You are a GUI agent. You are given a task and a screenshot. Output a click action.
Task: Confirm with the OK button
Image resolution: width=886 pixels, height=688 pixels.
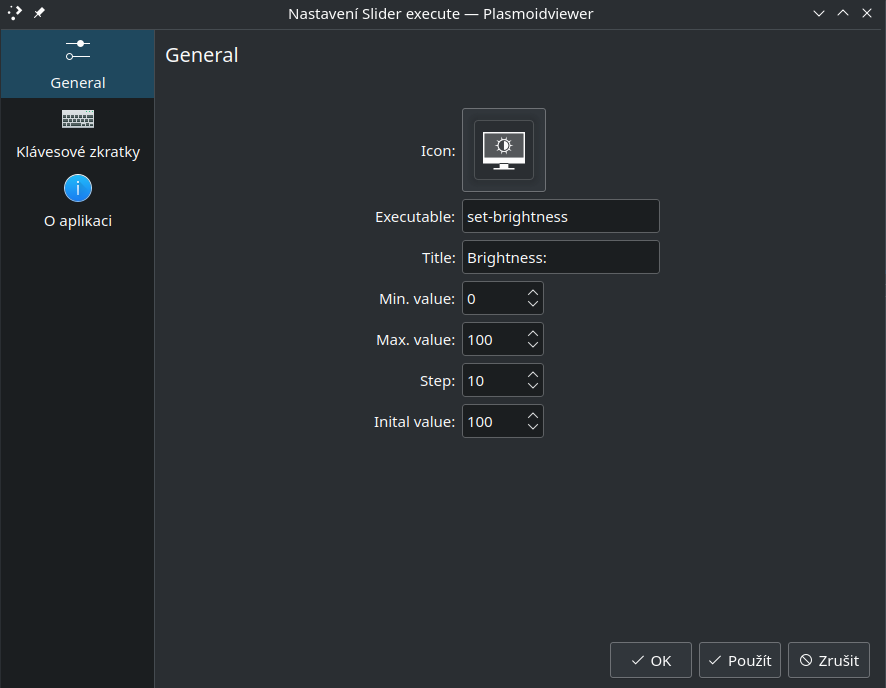[x=650, y=660]
